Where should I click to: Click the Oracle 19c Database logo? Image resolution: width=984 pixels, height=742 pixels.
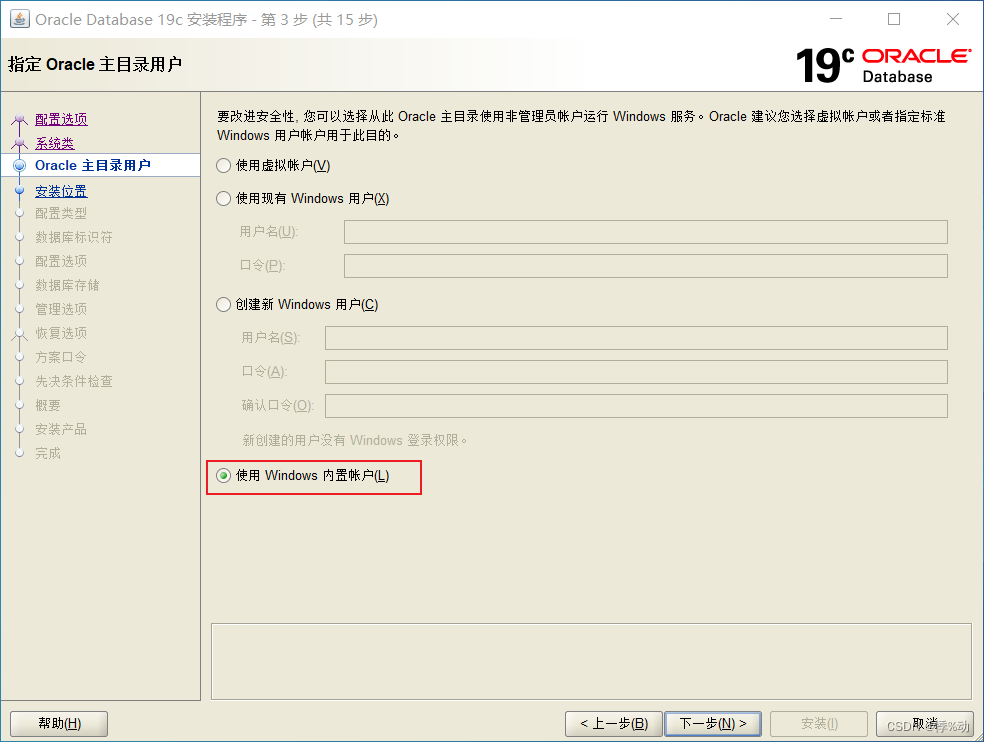(x=884, y=65)
